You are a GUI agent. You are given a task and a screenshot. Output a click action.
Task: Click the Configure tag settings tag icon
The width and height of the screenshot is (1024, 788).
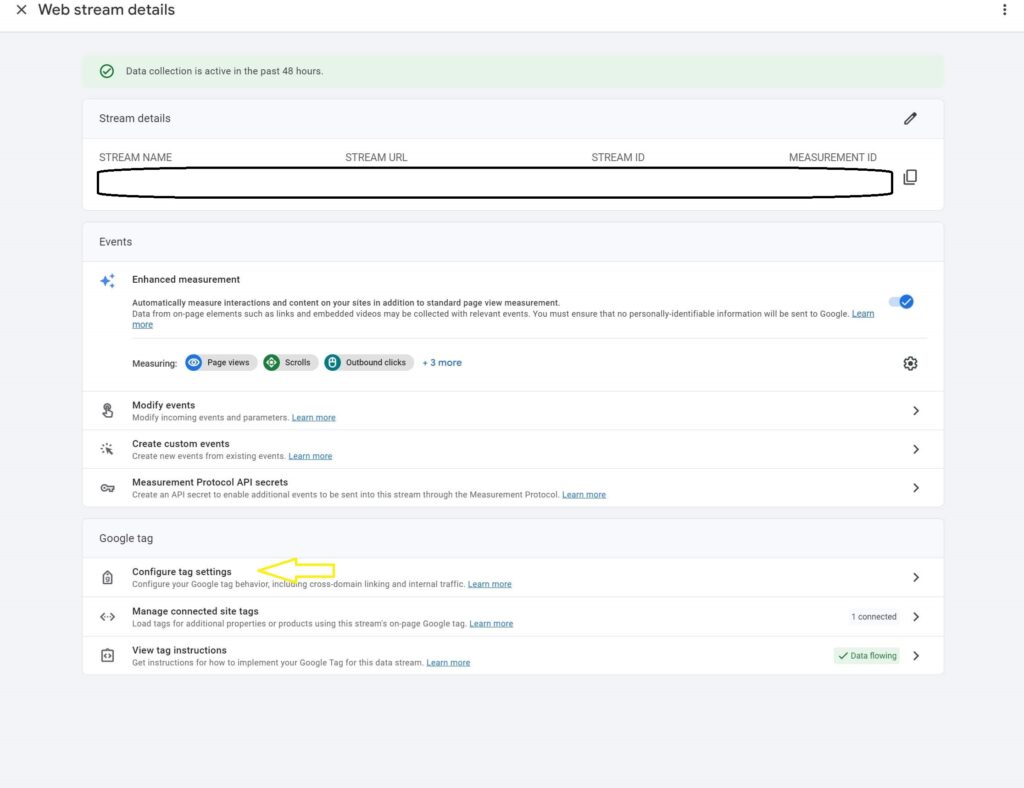point(108,577)
